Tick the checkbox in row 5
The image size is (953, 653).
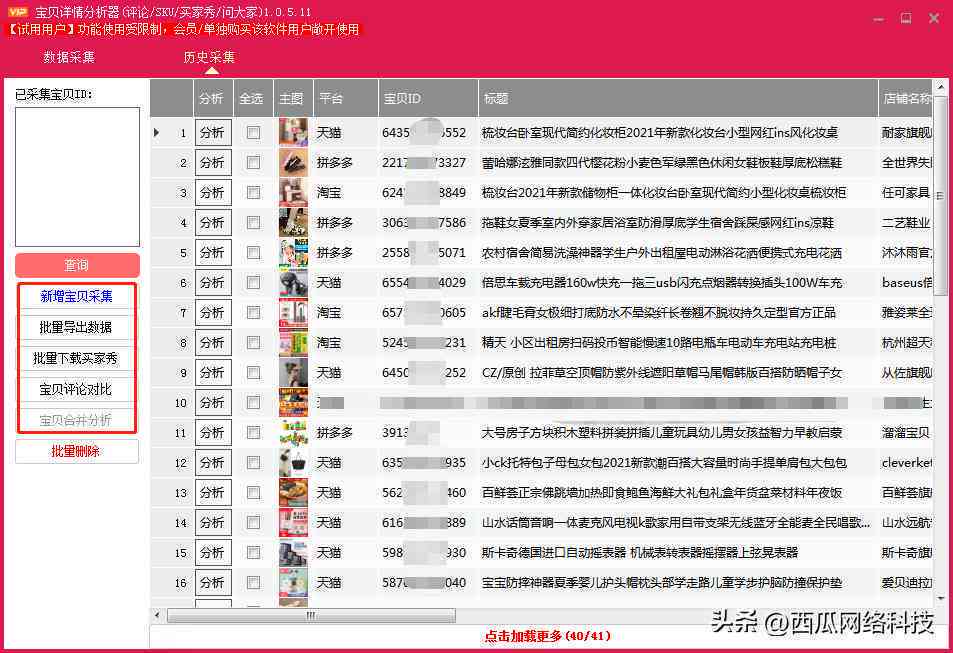pyautogui.click(x=253, y=253)
